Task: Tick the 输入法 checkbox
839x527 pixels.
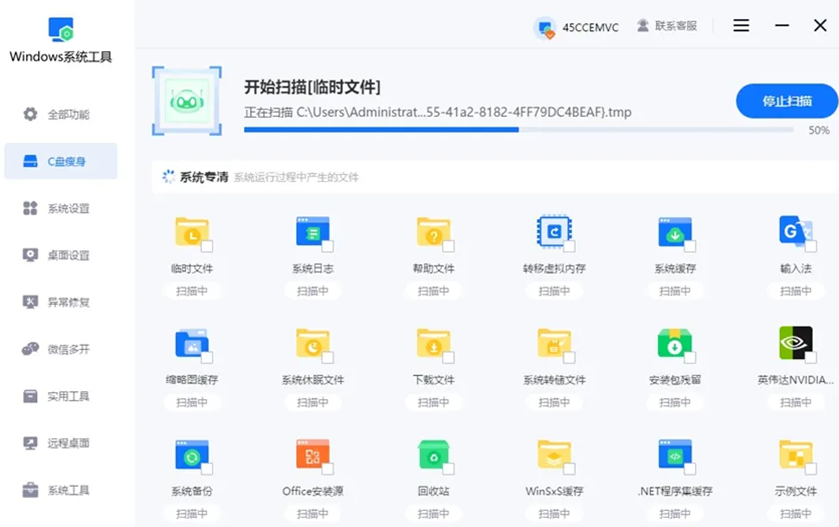Action: coord(811,246)
